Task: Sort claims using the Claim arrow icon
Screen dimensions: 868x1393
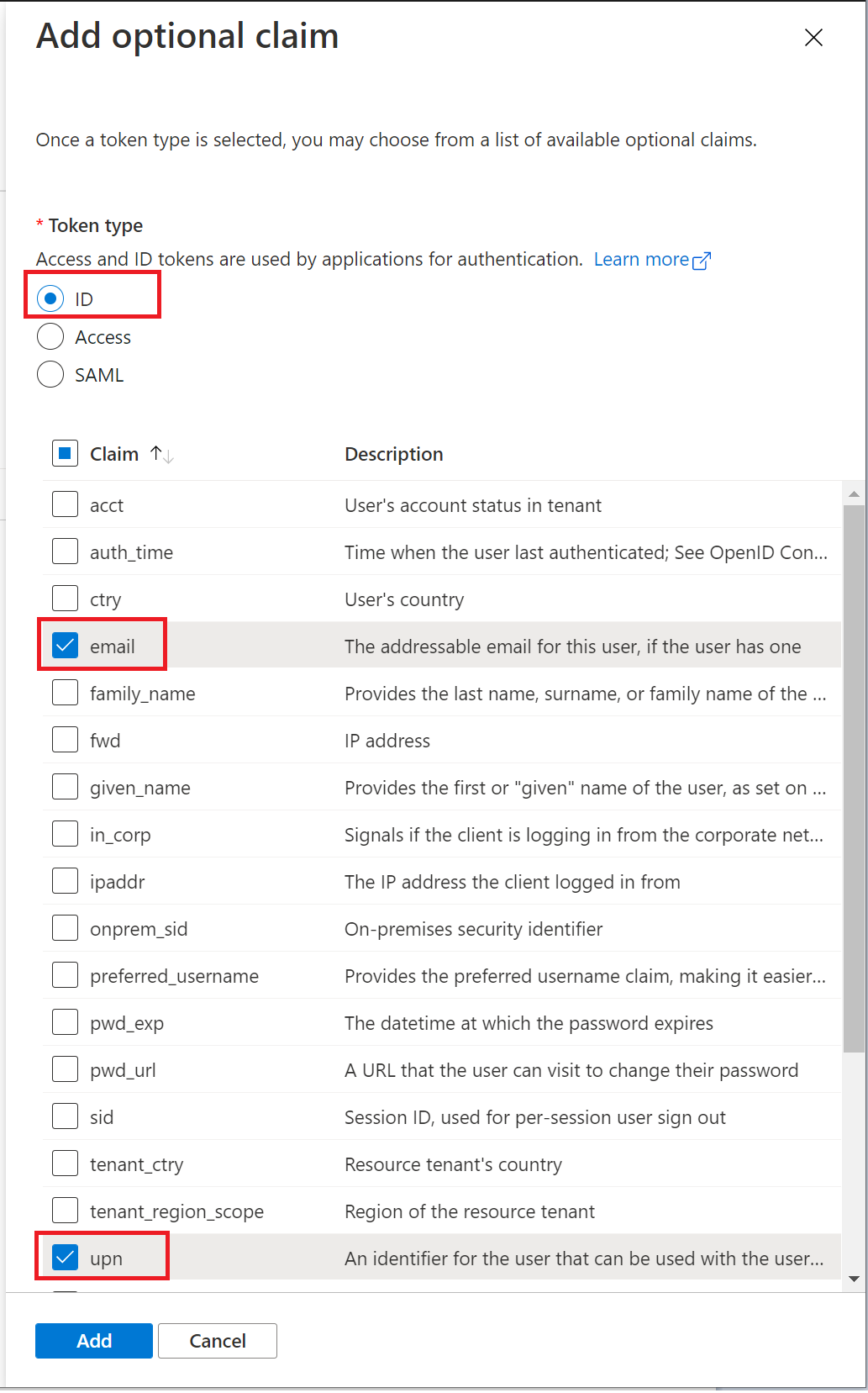Action: point(161,455)
